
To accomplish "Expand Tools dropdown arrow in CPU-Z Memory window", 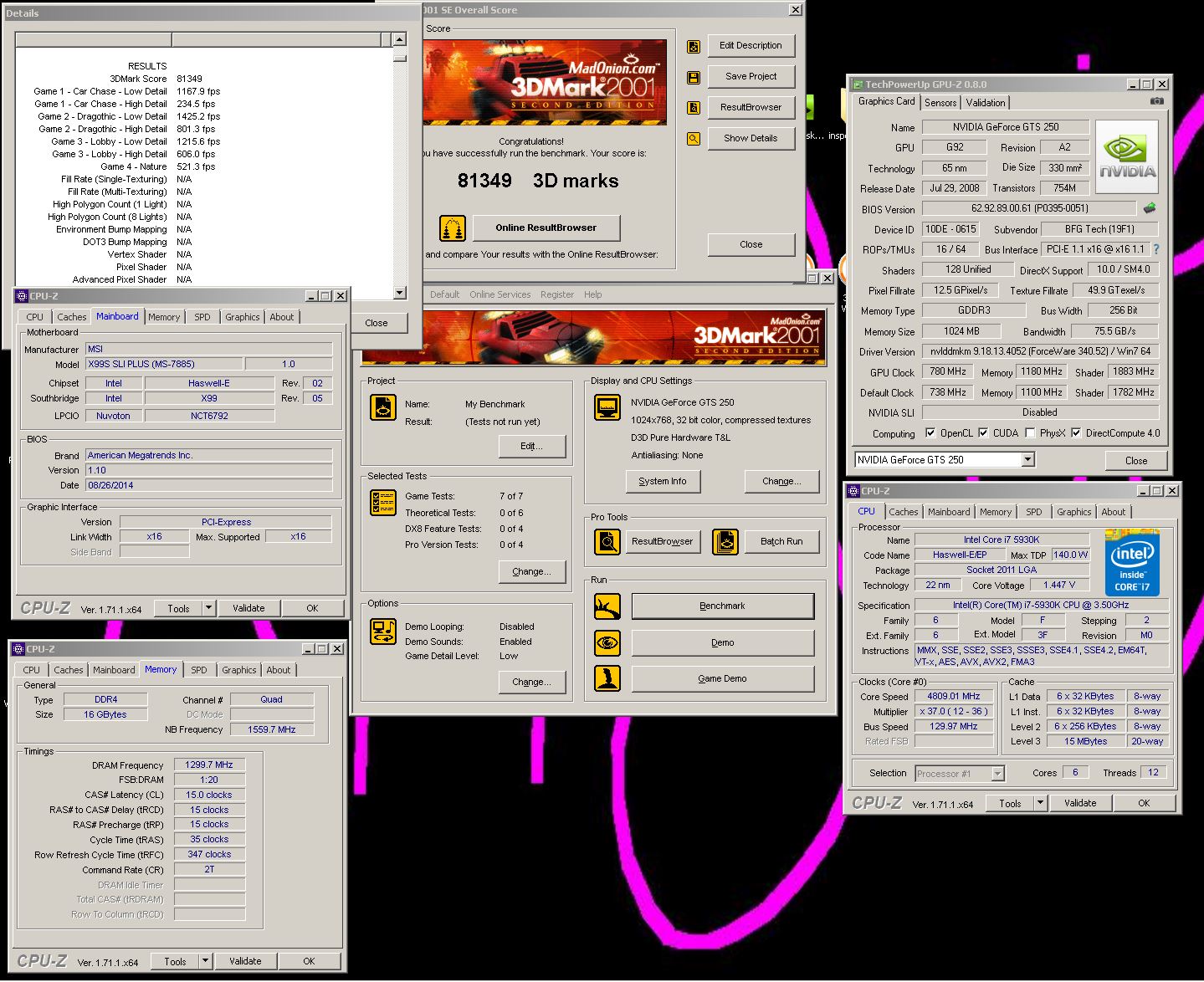I will (x=206, y=961).
